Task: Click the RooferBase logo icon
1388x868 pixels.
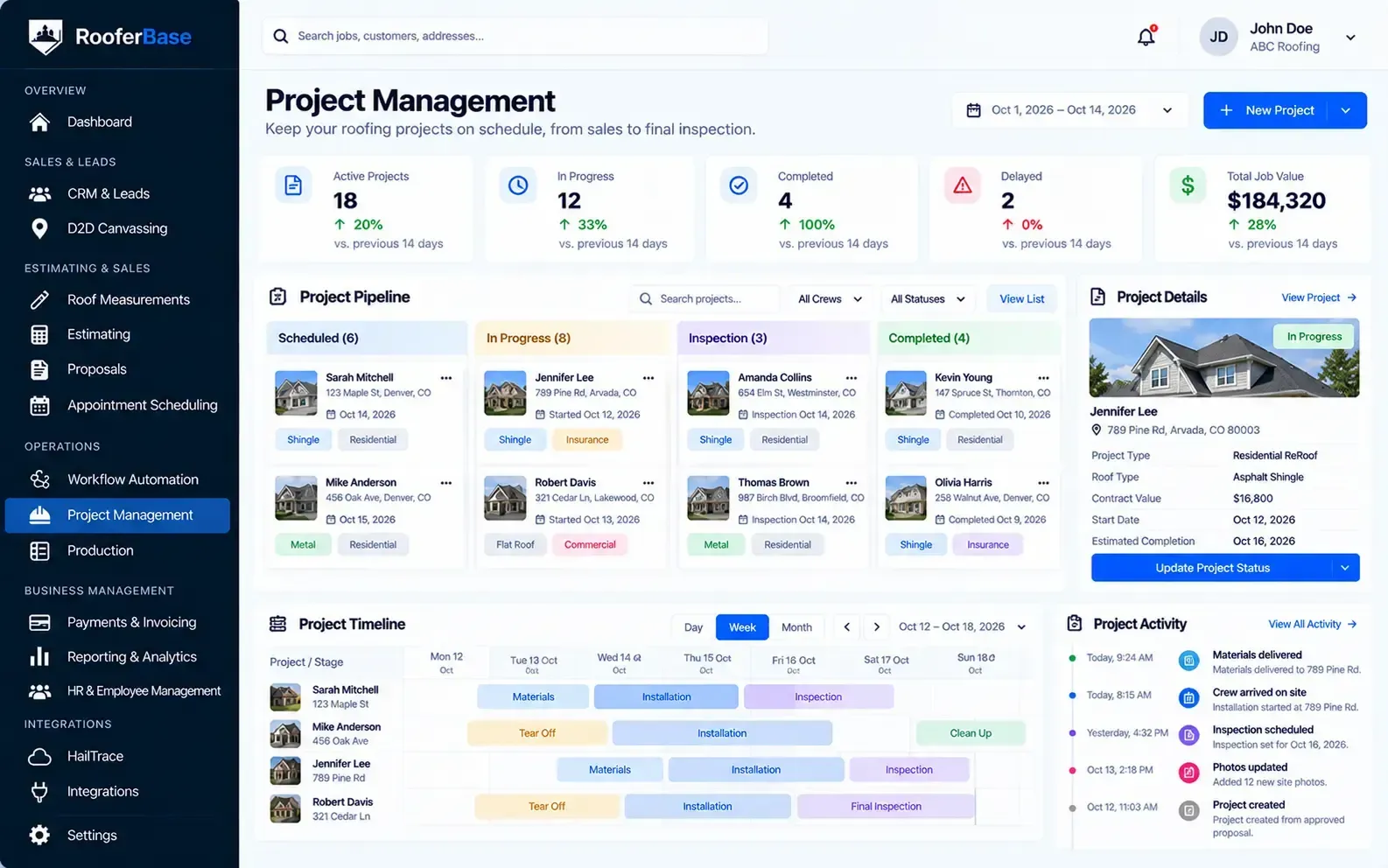Action: (46, 37)
